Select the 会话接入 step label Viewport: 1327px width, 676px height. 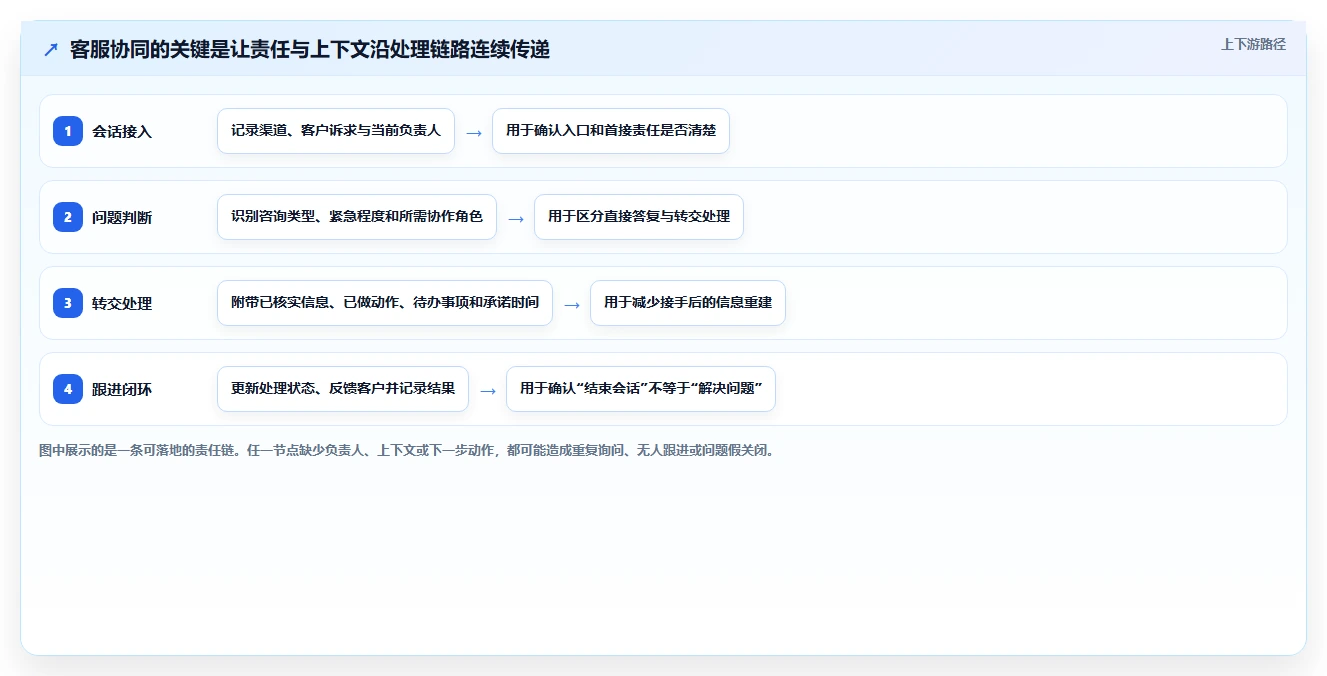coord(122,131)
